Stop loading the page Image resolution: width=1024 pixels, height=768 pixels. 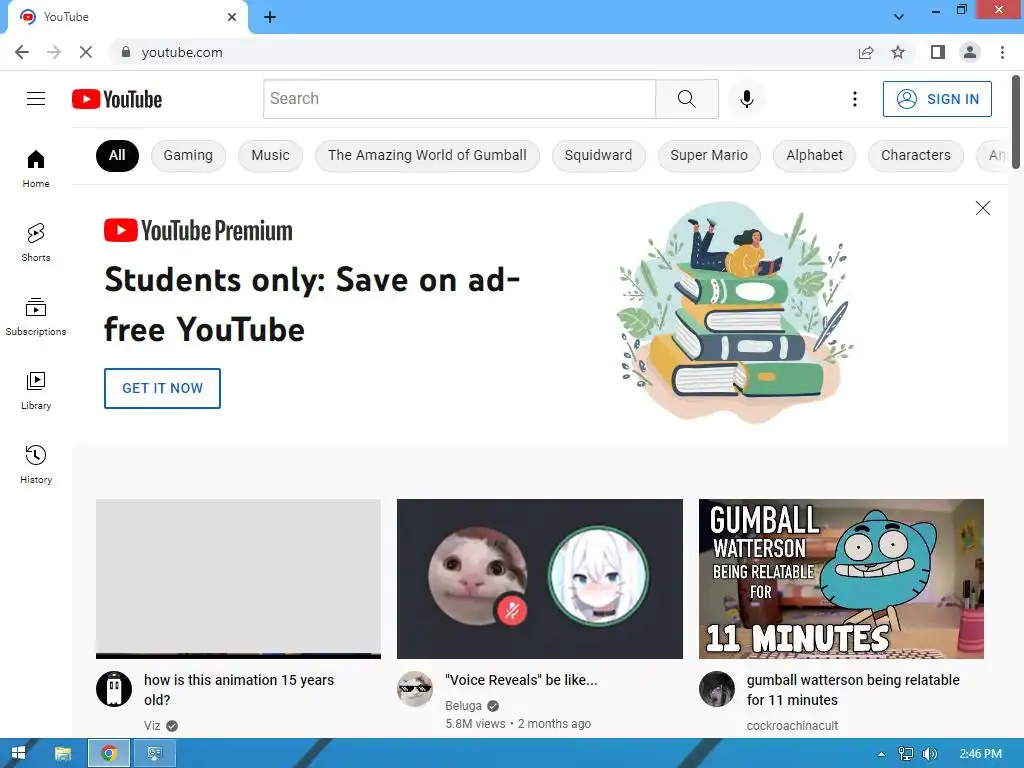click(86, 52)
